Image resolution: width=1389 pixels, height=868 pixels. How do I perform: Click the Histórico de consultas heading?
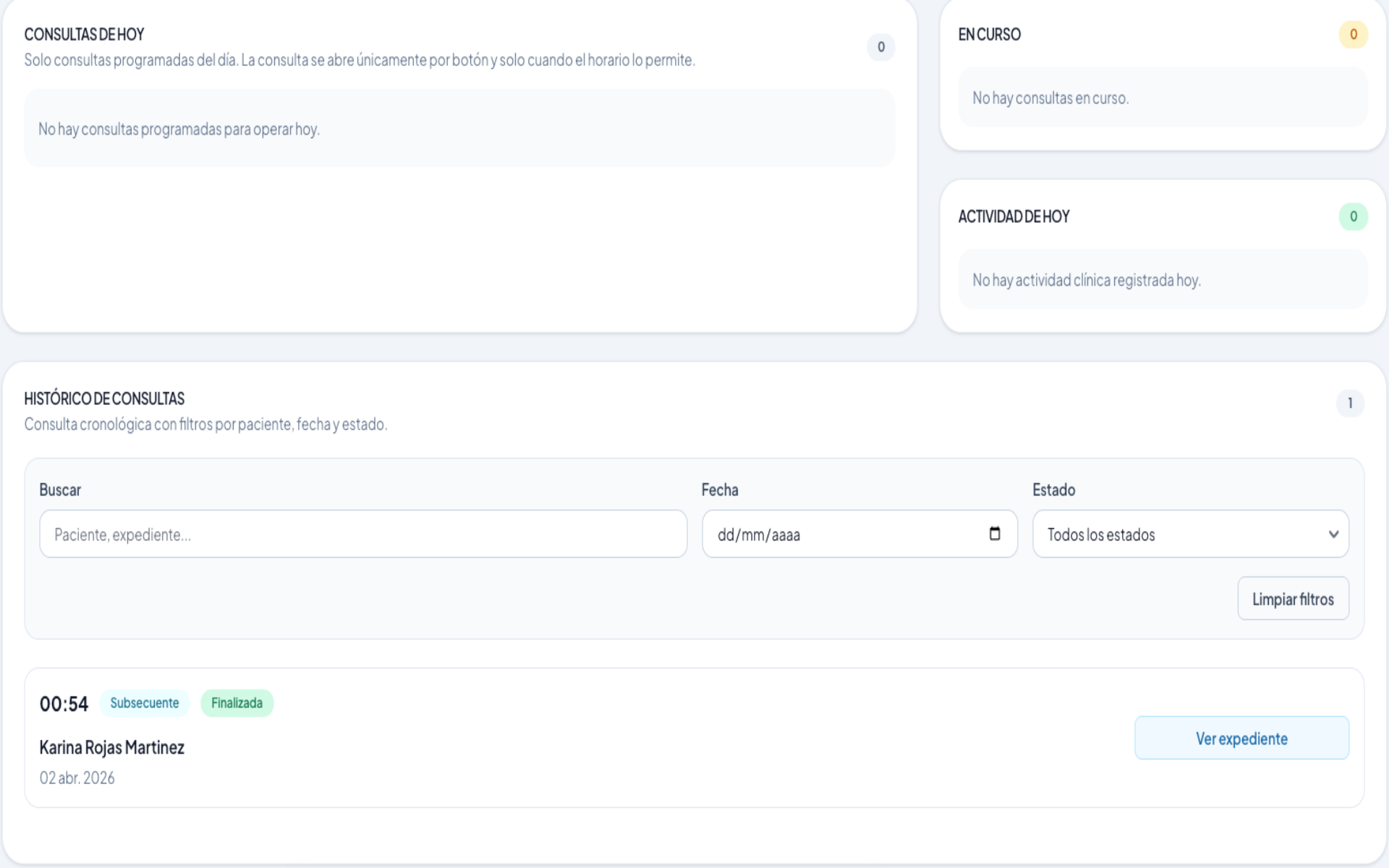[104, 399]
